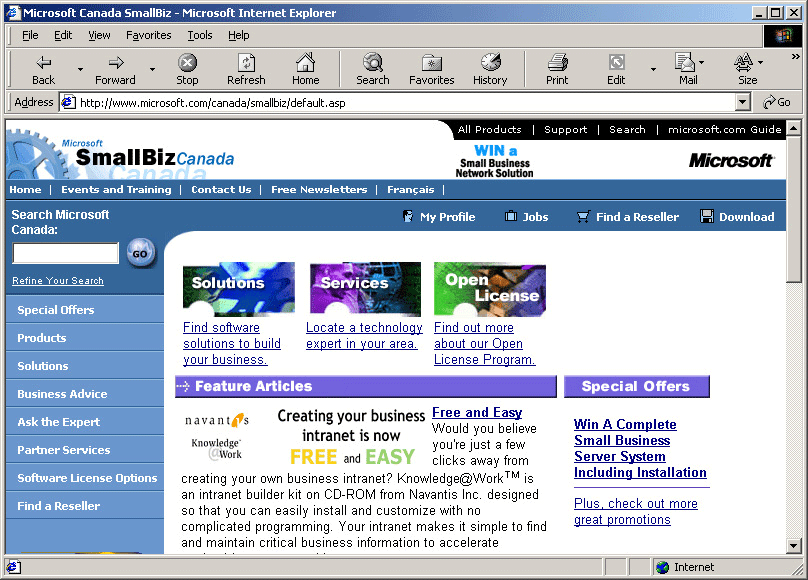The image size is (808, 580).
Task: Click the Internet Explorer title bar icon
Action: click(13, 12)
